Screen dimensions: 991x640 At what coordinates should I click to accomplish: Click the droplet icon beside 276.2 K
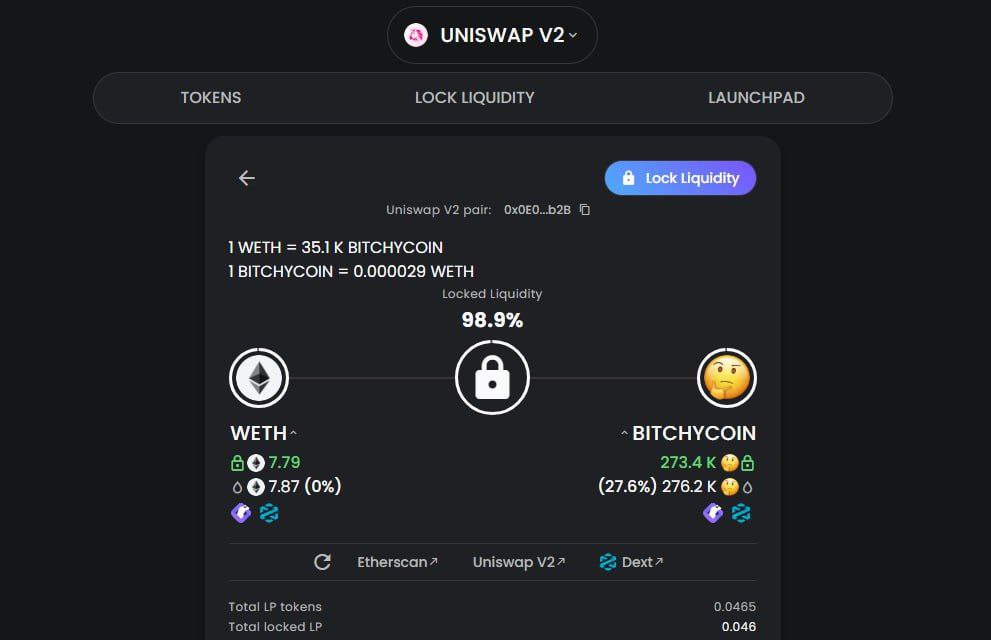click(x=748, y=487)
